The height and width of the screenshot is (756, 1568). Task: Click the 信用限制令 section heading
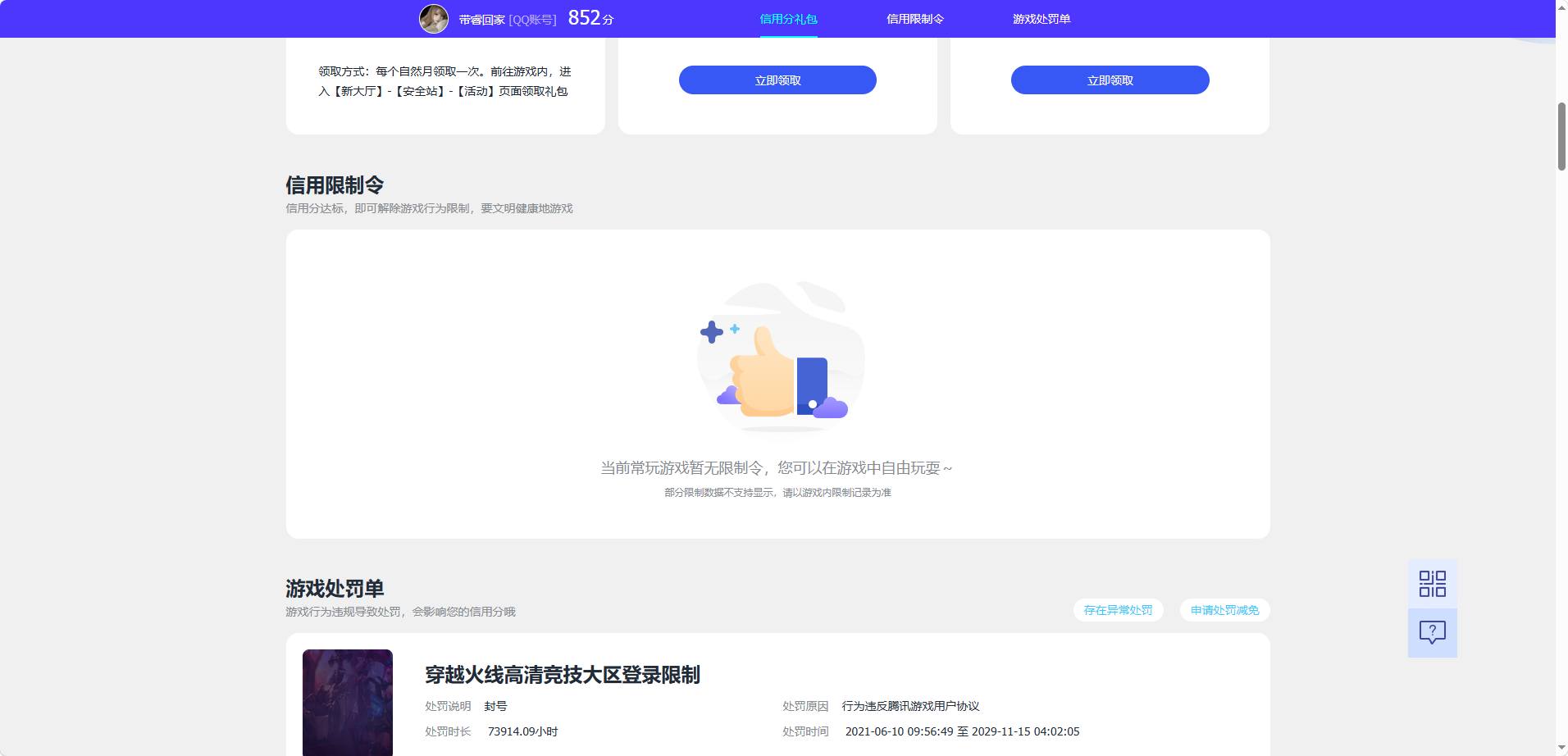click(335, 184)
